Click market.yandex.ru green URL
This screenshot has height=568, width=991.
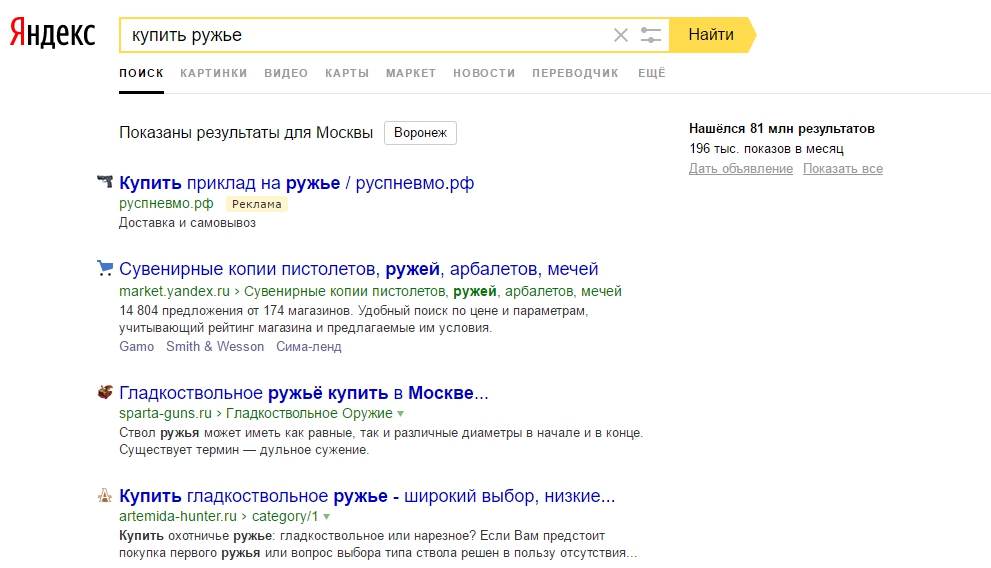click(x=174, y=291)
